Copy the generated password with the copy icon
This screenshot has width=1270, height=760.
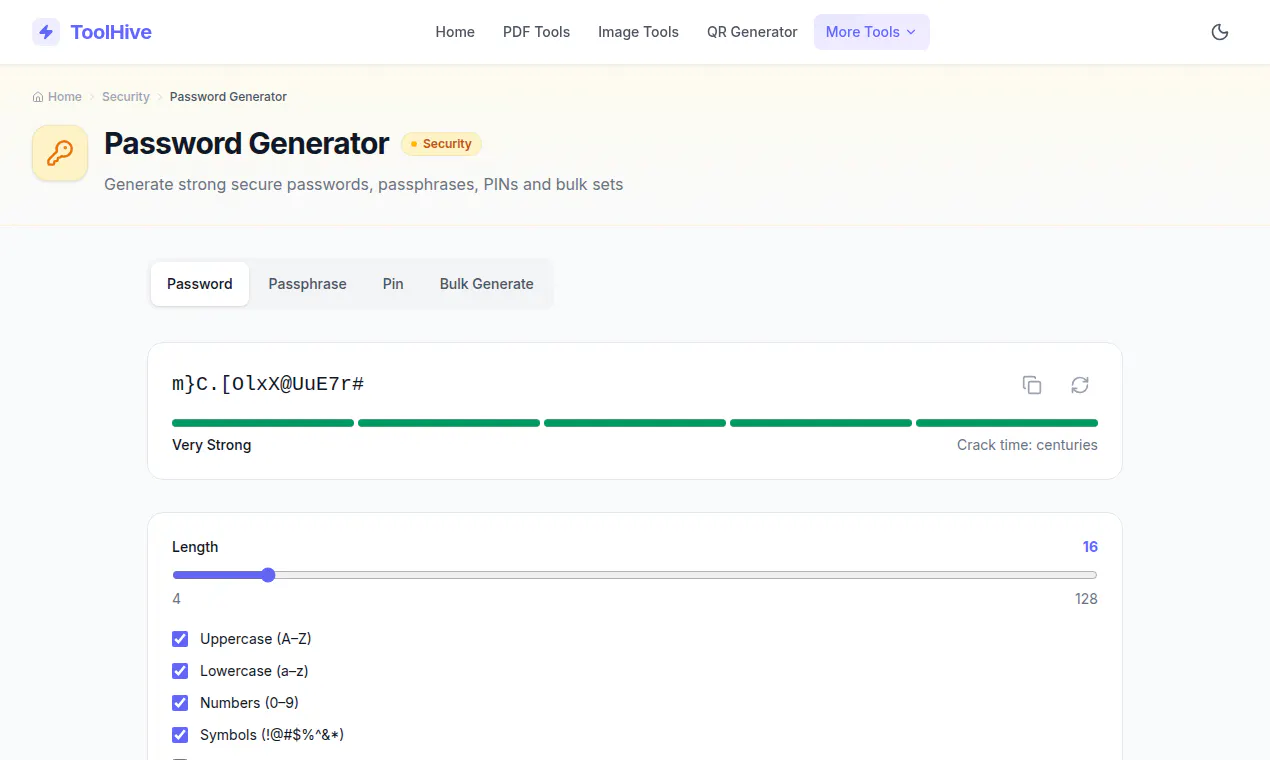point(1032,385)
